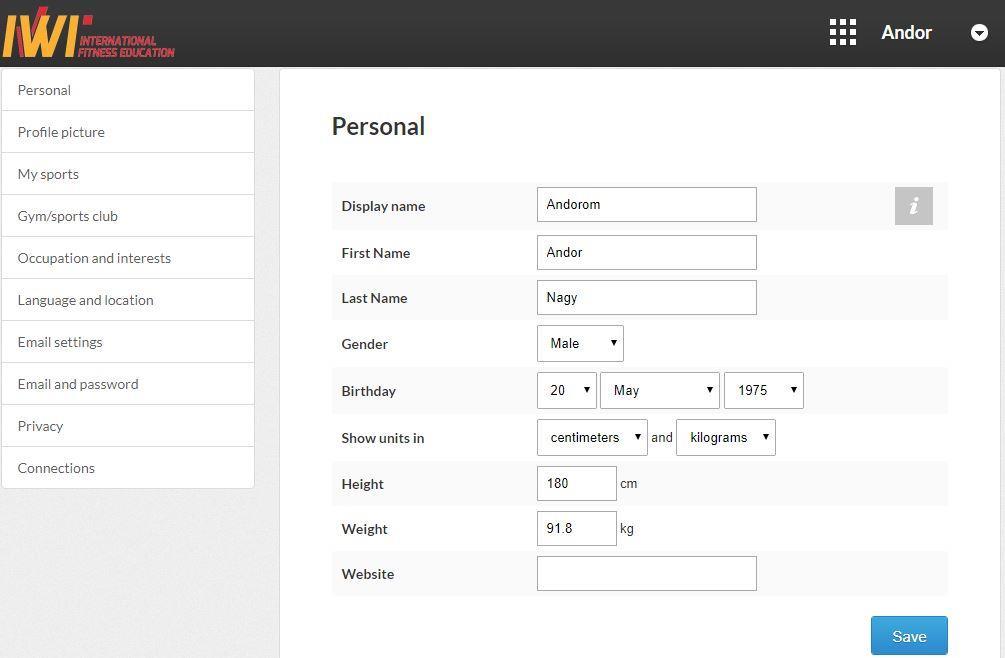Click the Display name field containing Andorom

point(647,204)
